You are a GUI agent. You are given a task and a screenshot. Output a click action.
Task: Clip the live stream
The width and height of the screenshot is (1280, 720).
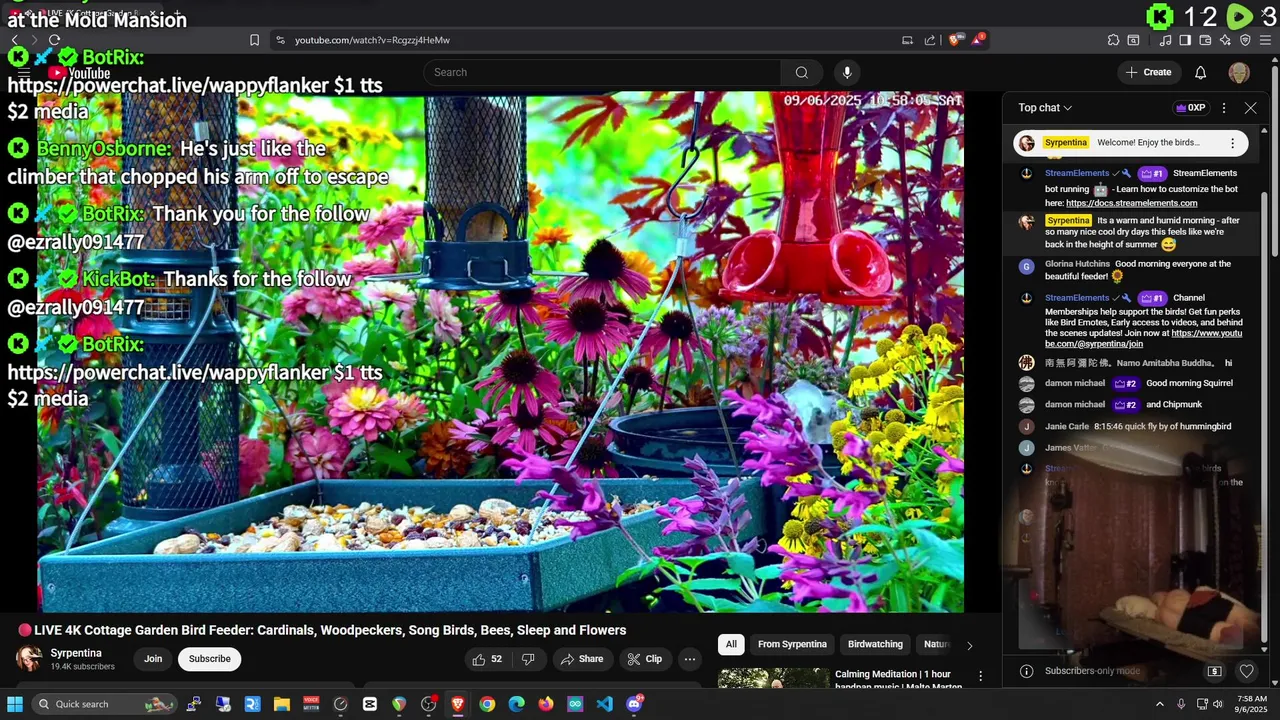pos(644,659)
